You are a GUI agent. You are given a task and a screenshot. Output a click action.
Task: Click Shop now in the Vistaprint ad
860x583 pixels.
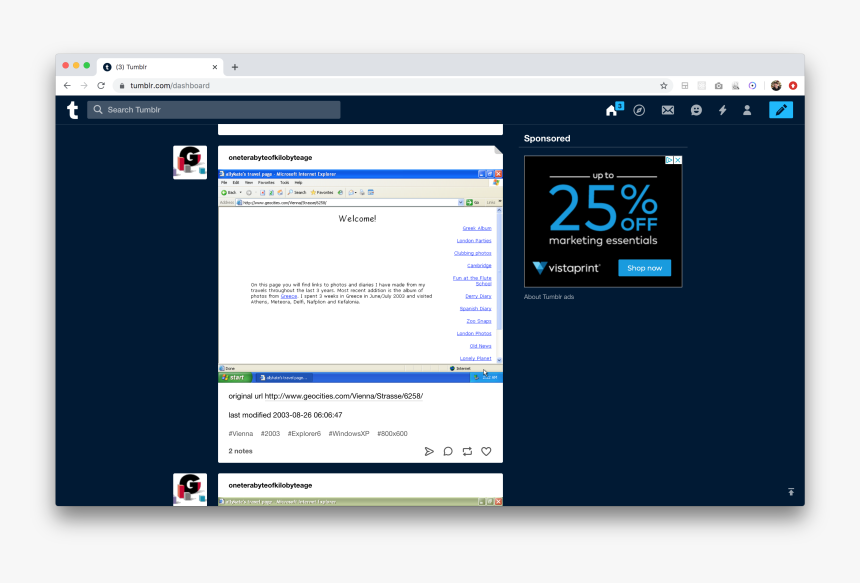pos(644,268)
